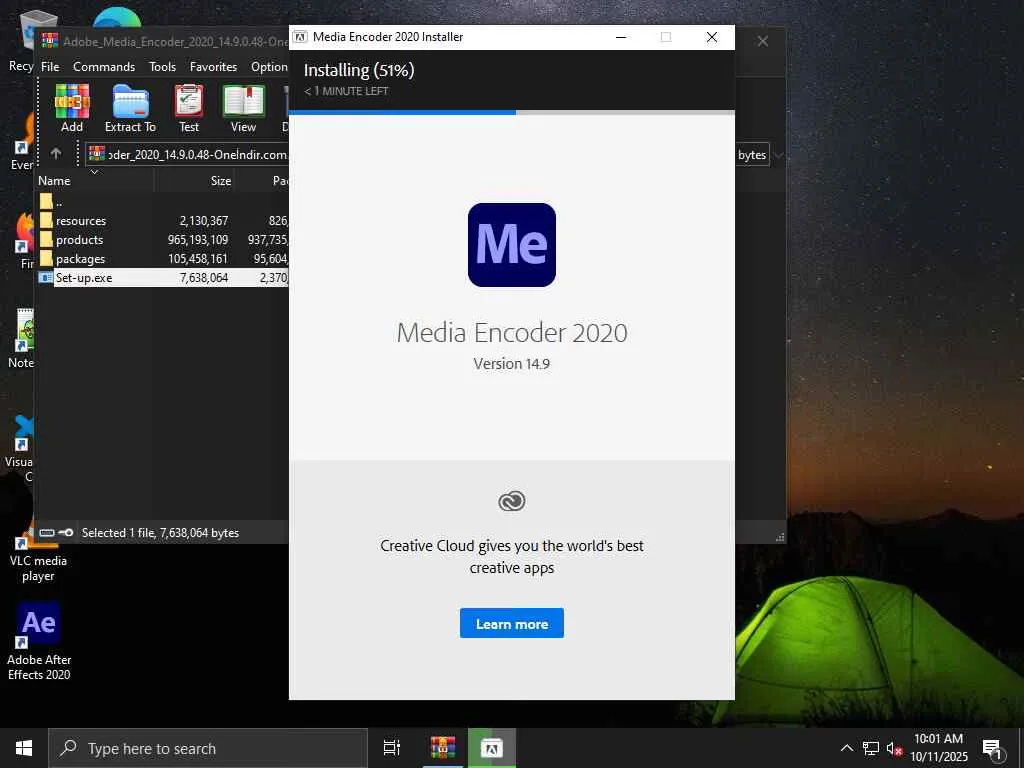Click the Me Media Encoder logo

(511, 245)
